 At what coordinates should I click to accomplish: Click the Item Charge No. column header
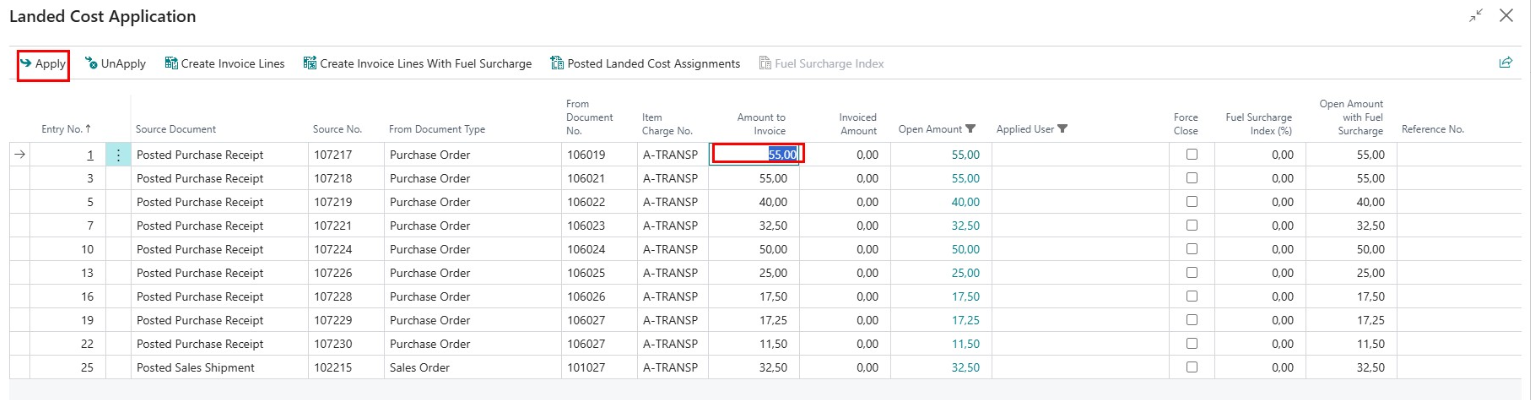[667, 123]
